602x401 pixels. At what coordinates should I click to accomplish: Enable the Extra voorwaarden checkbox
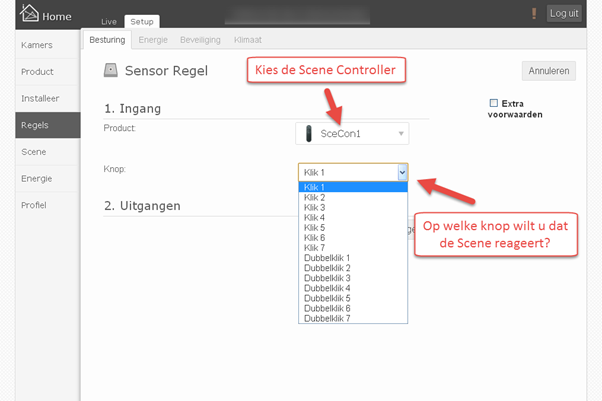(x=494, y=103)
